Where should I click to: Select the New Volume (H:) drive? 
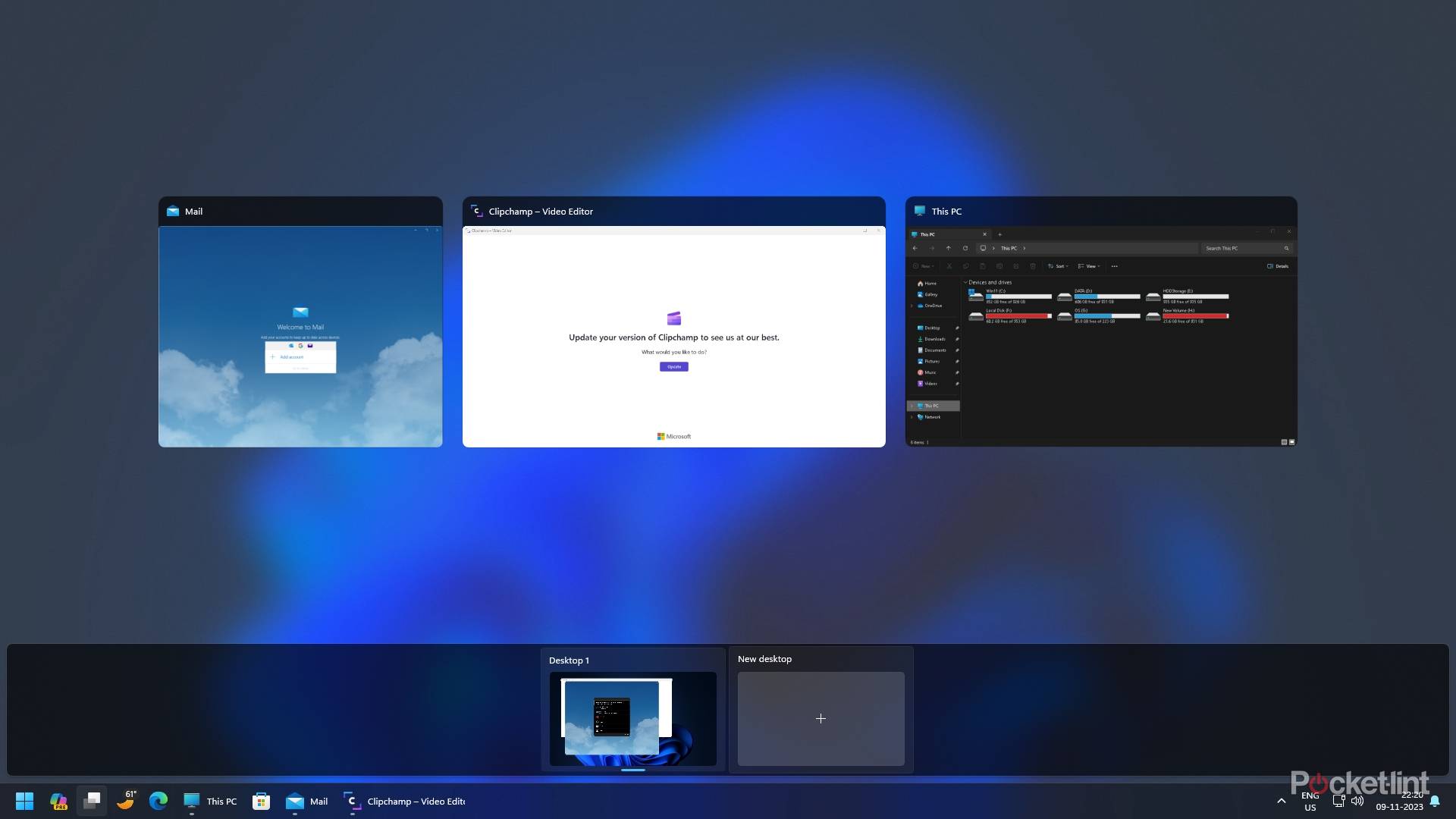[x=1188, y=315]
